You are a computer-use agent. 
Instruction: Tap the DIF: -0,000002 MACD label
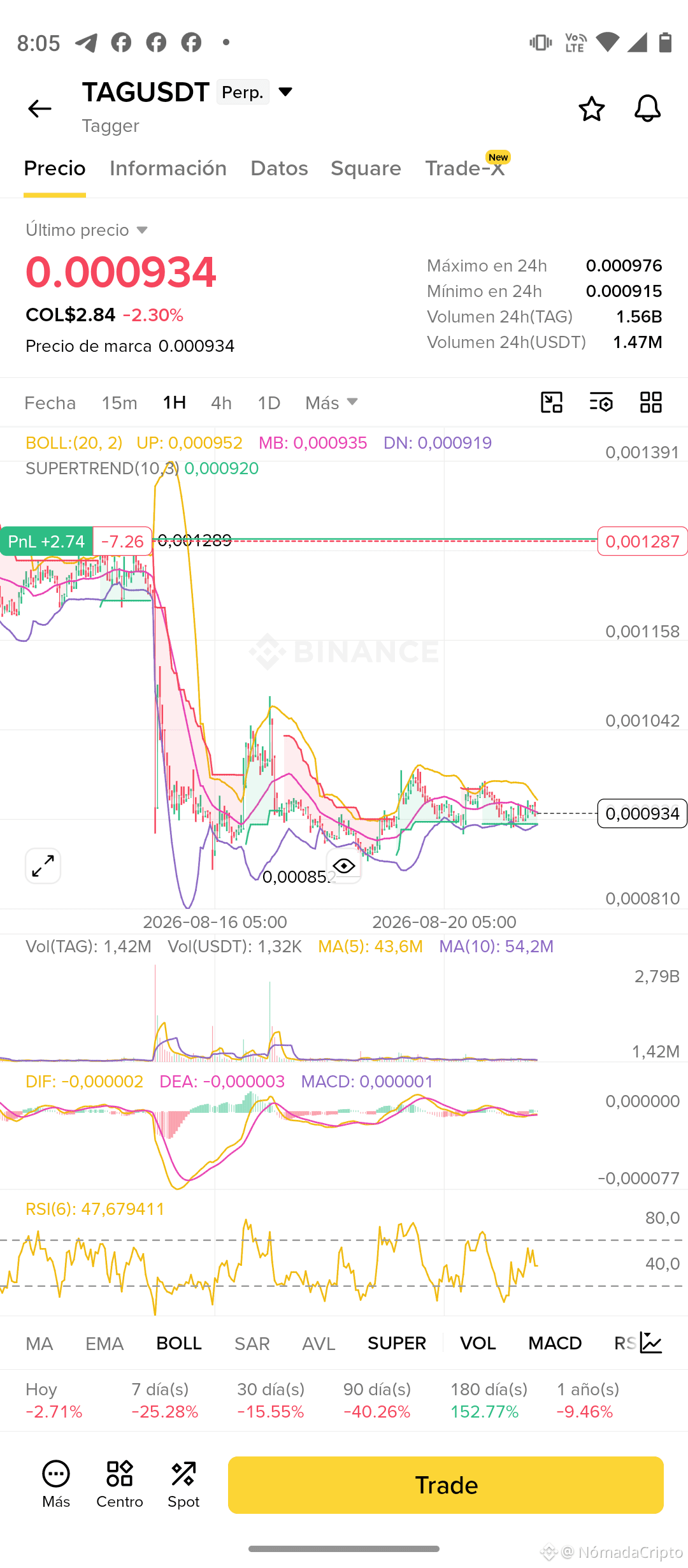(84, 1082)
